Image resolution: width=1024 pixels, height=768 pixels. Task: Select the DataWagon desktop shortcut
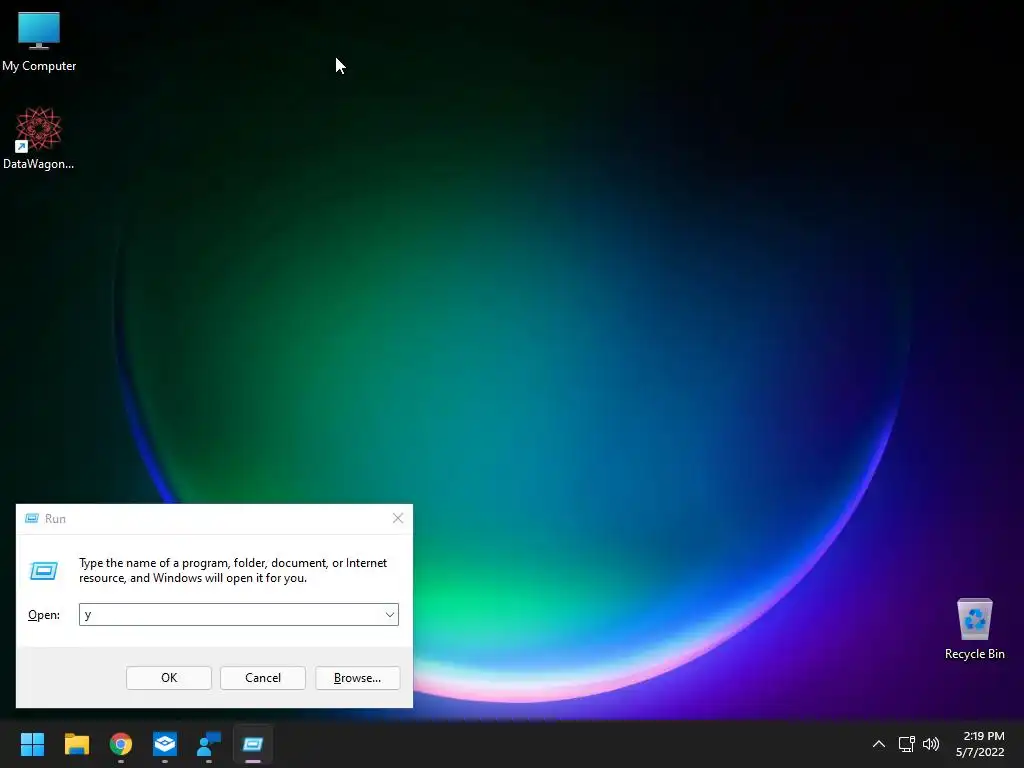39,138
